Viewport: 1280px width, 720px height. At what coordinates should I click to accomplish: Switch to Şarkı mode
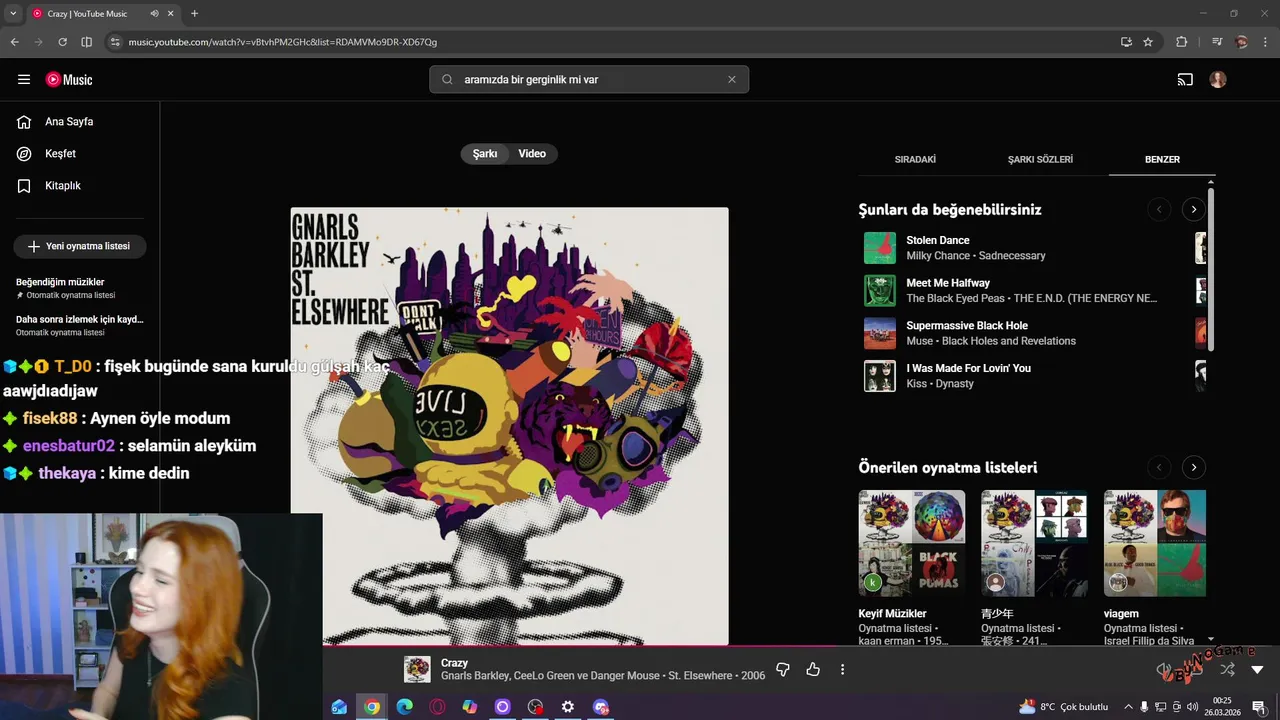coord(485,154)
